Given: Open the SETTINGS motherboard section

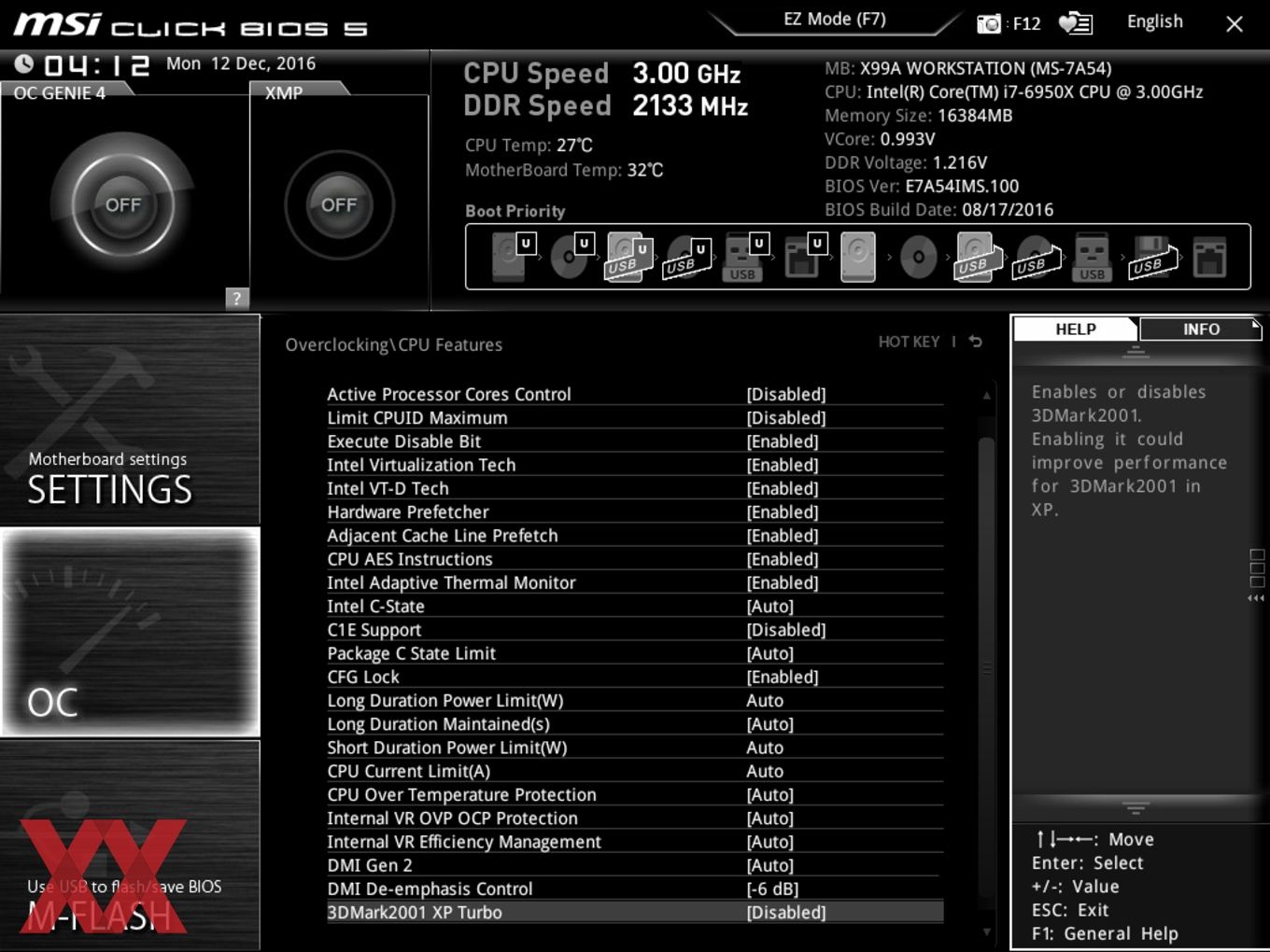Looking at the screenshot, I should pos(130,420).
